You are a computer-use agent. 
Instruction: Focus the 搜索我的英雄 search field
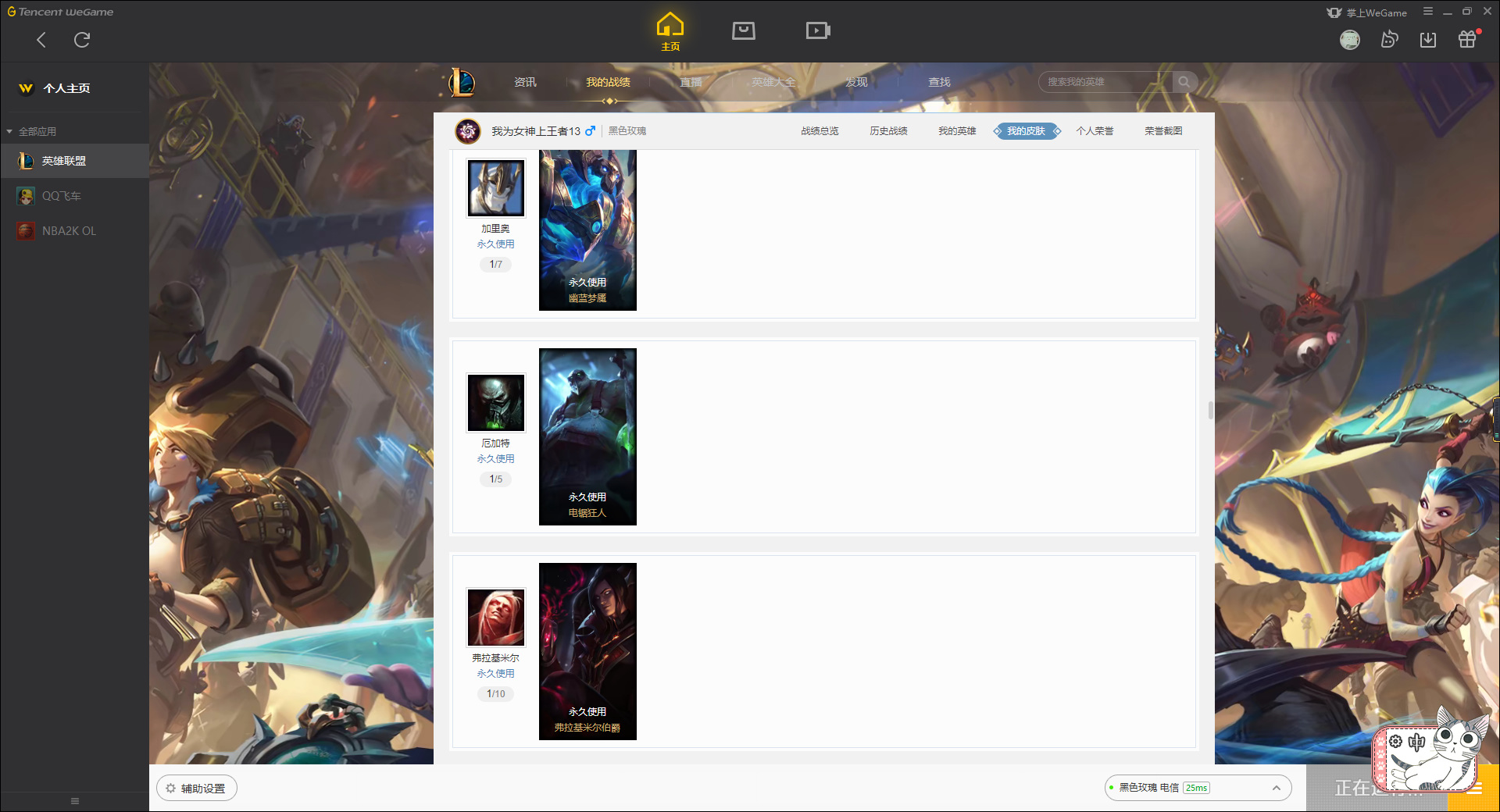pyautogui.click(x=1105, y=82)
